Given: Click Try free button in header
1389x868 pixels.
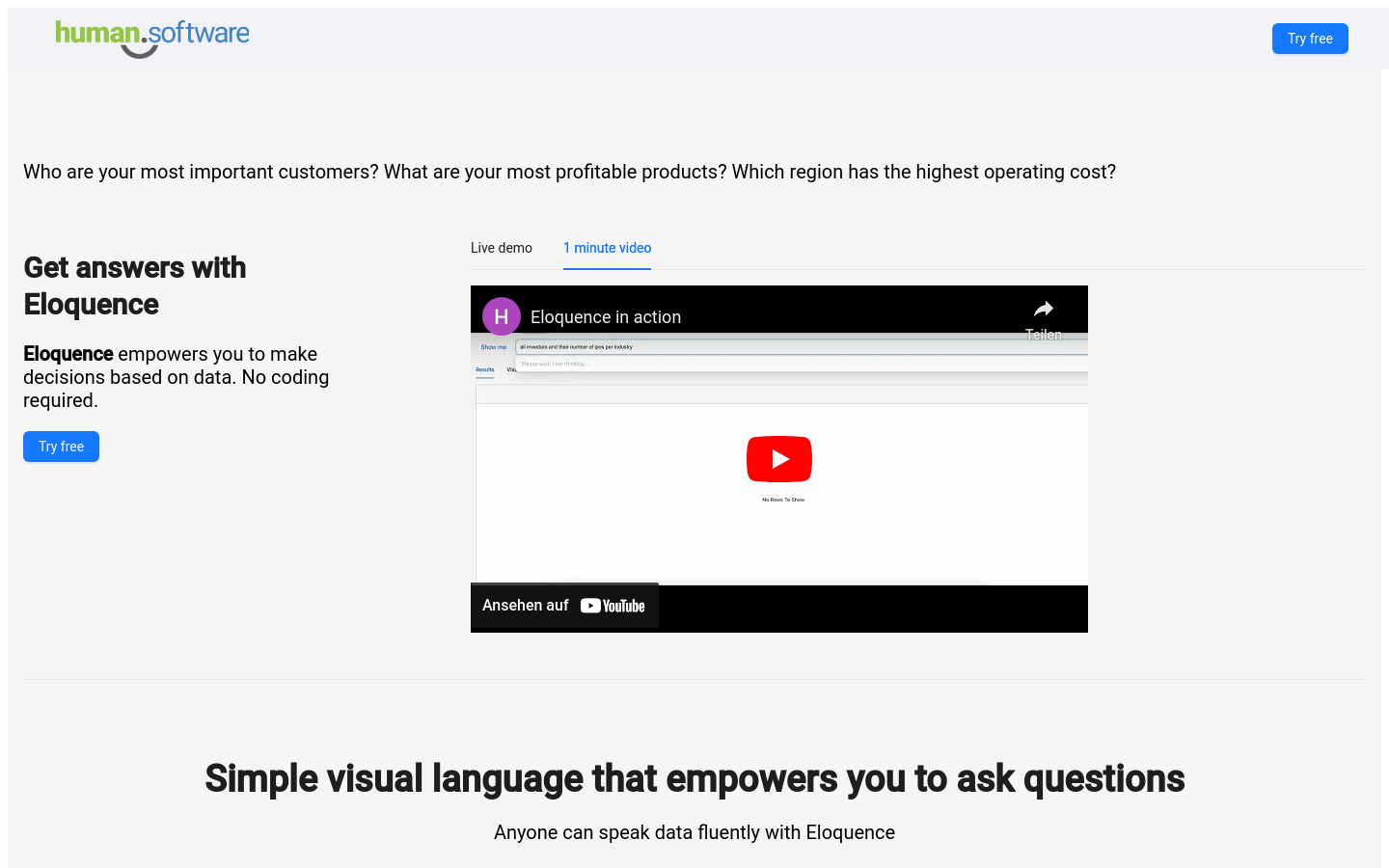Looking at the screenshot, I should 1310,39.
